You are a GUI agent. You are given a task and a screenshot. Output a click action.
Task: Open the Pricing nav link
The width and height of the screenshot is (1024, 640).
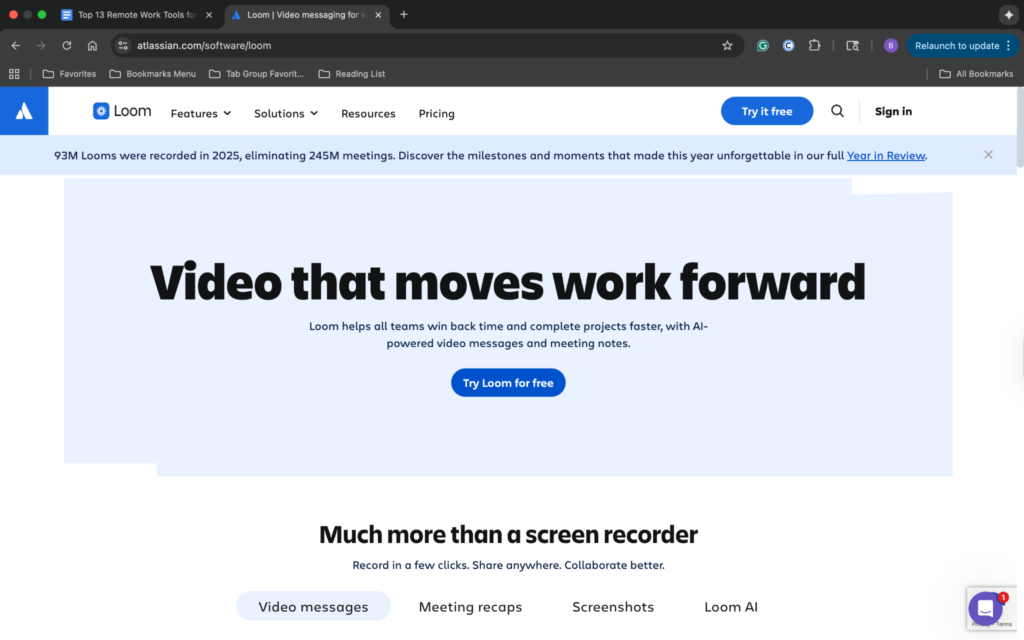pos(436,114)
